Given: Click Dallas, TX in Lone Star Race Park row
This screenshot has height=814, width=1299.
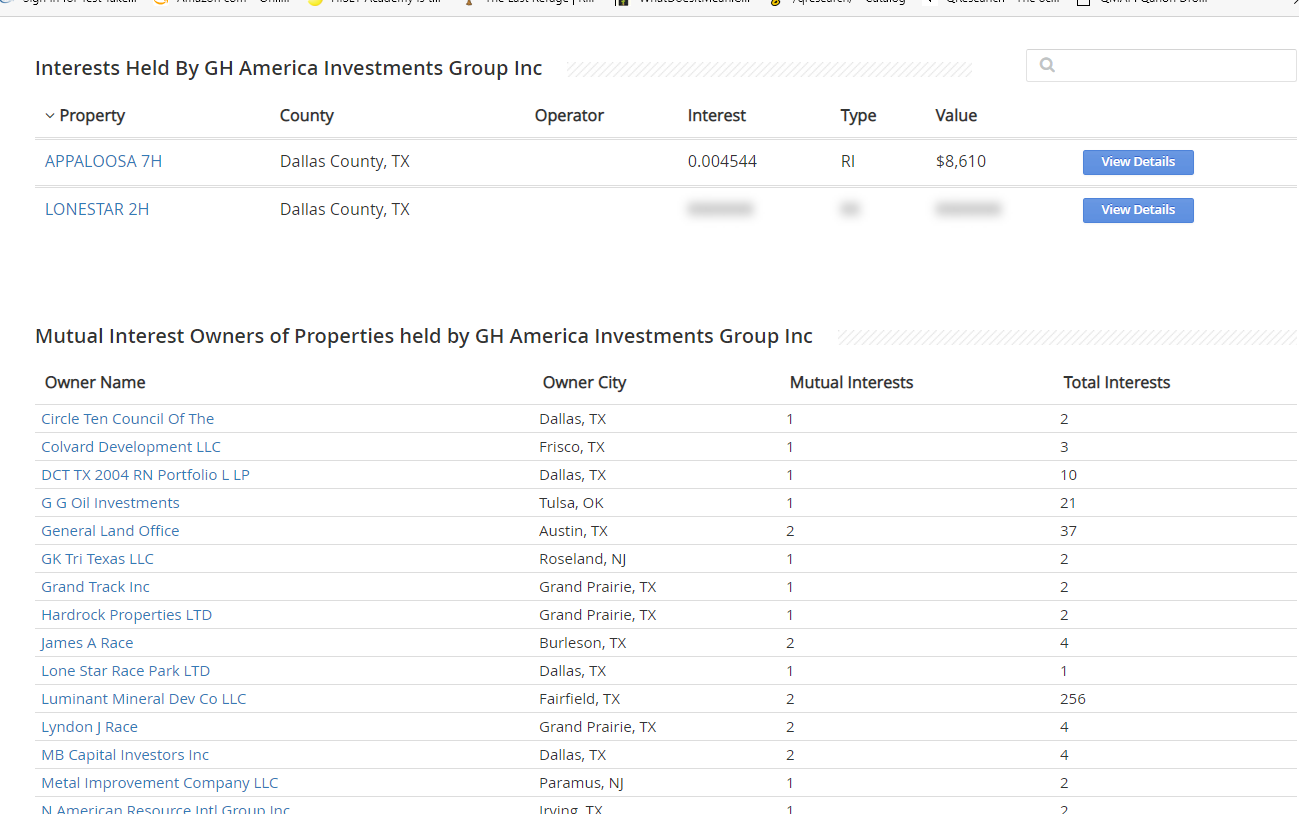Looking at the screenshot, I should pos(572,670).
